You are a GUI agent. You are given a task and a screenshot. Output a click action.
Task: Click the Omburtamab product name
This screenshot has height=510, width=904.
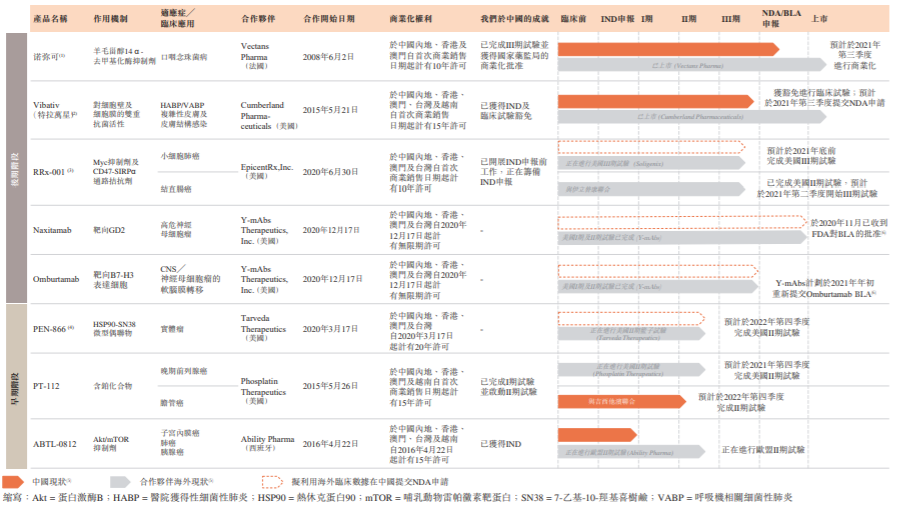click(56, 279)
